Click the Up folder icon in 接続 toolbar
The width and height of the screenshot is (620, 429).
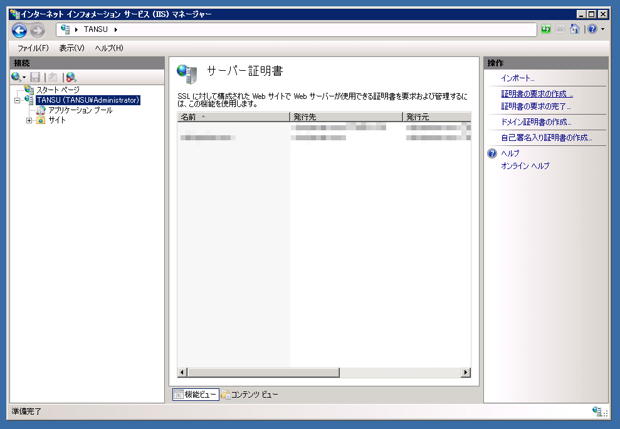53,77
